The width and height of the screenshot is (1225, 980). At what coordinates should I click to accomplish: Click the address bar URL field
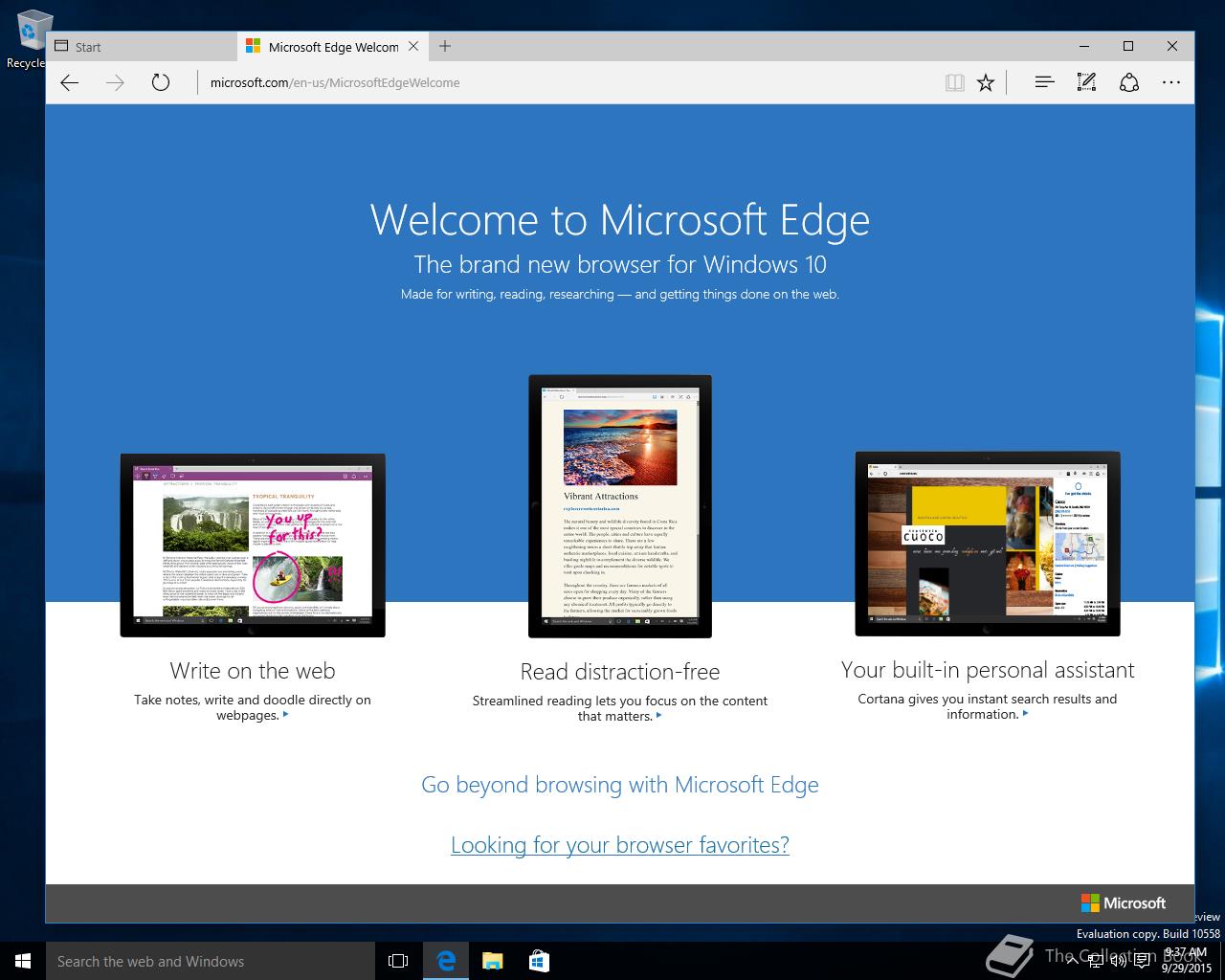pyautogui.click(x=565, y=82)
